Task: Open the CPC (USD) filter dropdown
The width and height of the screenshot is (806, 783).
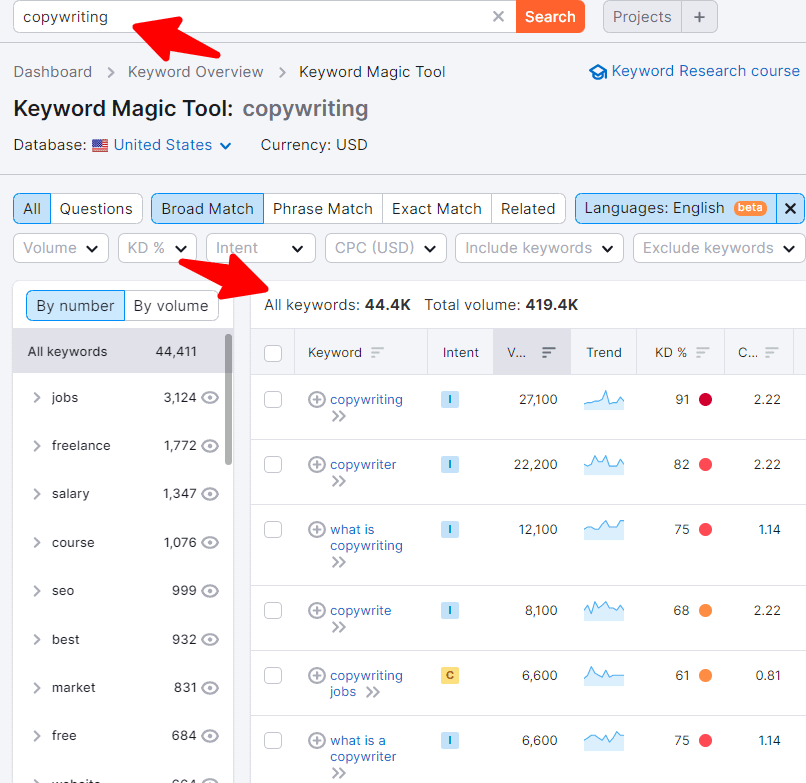Action: tap(386, 248)
